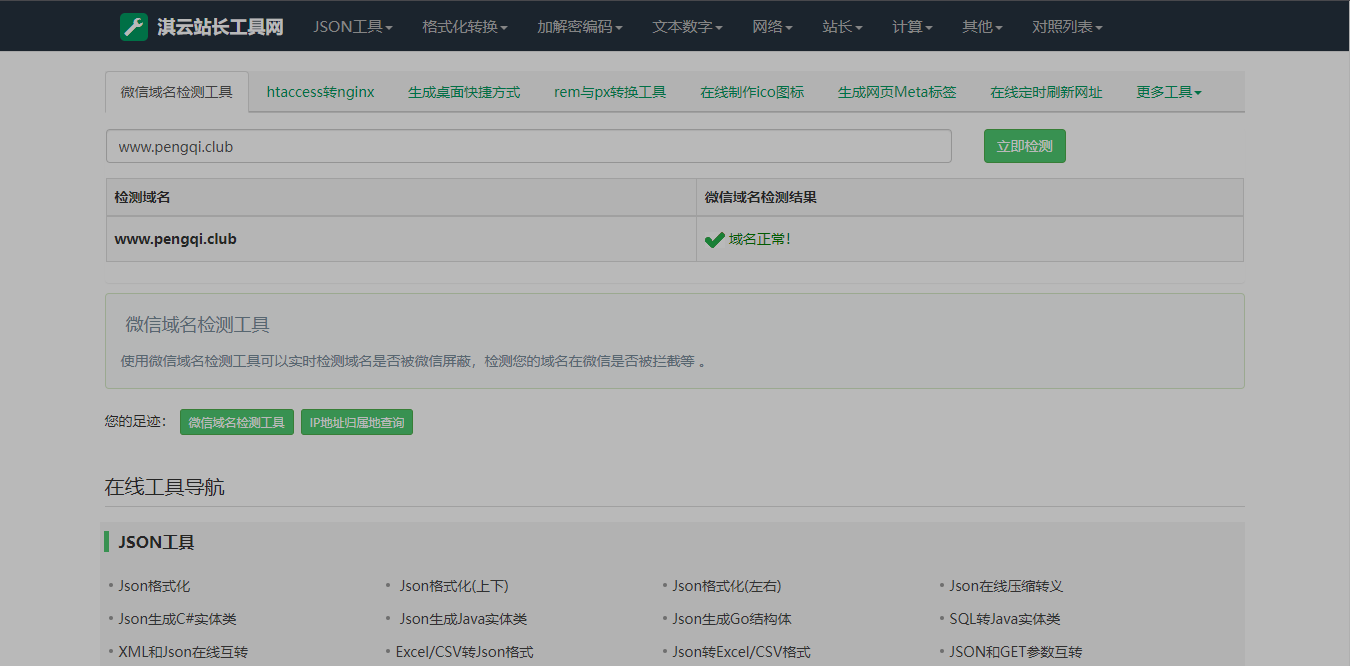Expand the 文本数字 menu

[x=687, y=27]
